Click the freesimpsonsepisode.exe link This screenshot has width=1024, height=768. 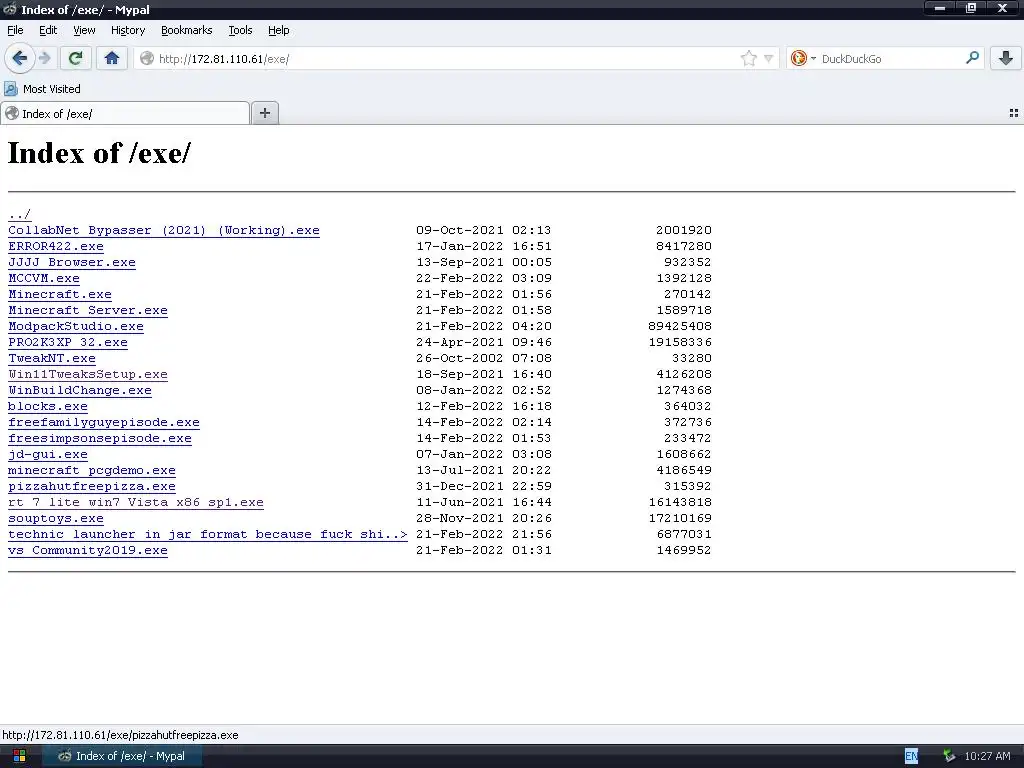tap(100, 438)
